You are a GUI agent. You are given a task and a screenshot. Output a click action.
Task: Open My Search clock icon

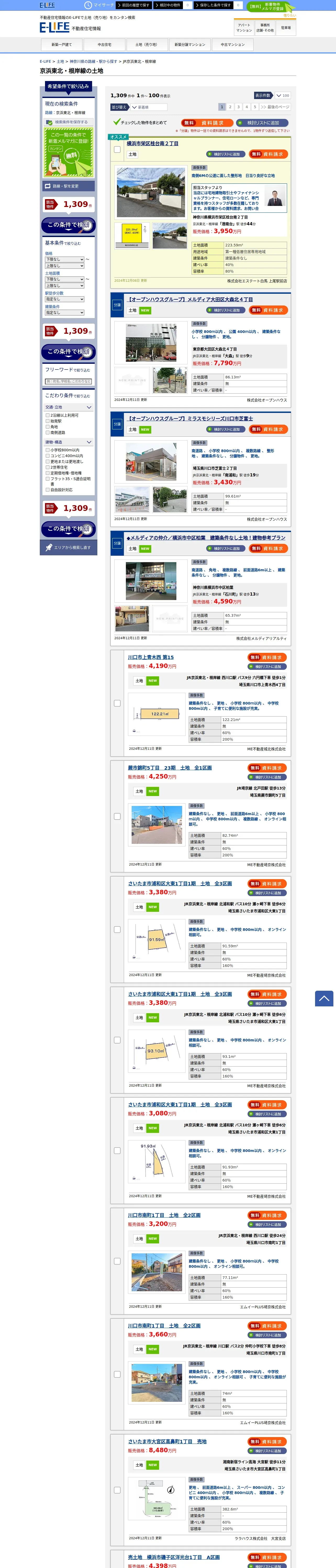pyautogui.click(x=88, y=5)
